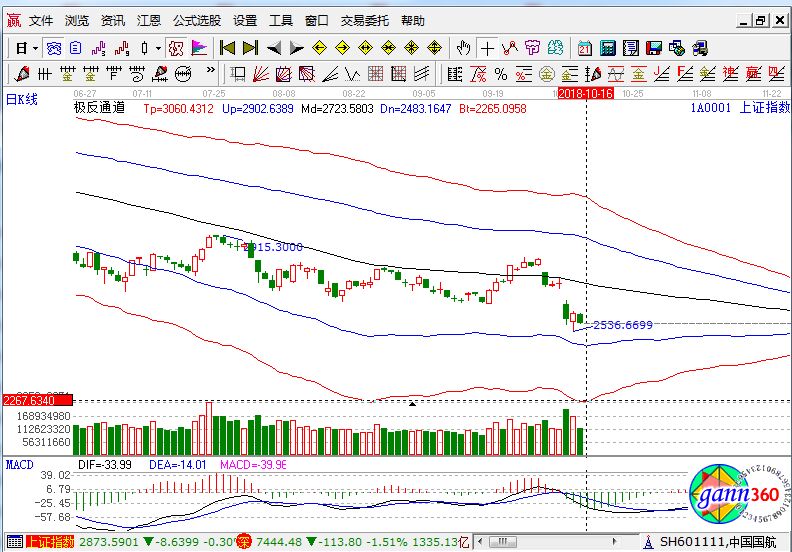
Task: Click the jump-to-last-bar olive arrow icon
Action: (250, 47)
